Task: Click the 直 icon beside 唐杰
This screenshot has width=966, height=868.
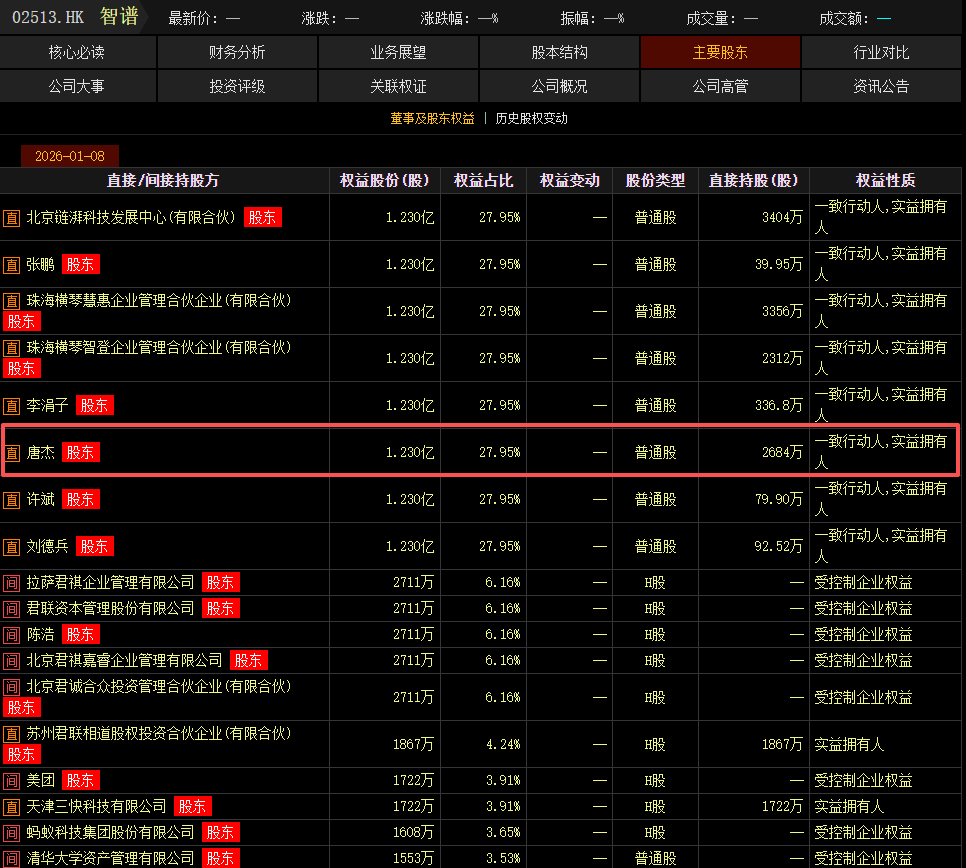Action: coord(12,453)
